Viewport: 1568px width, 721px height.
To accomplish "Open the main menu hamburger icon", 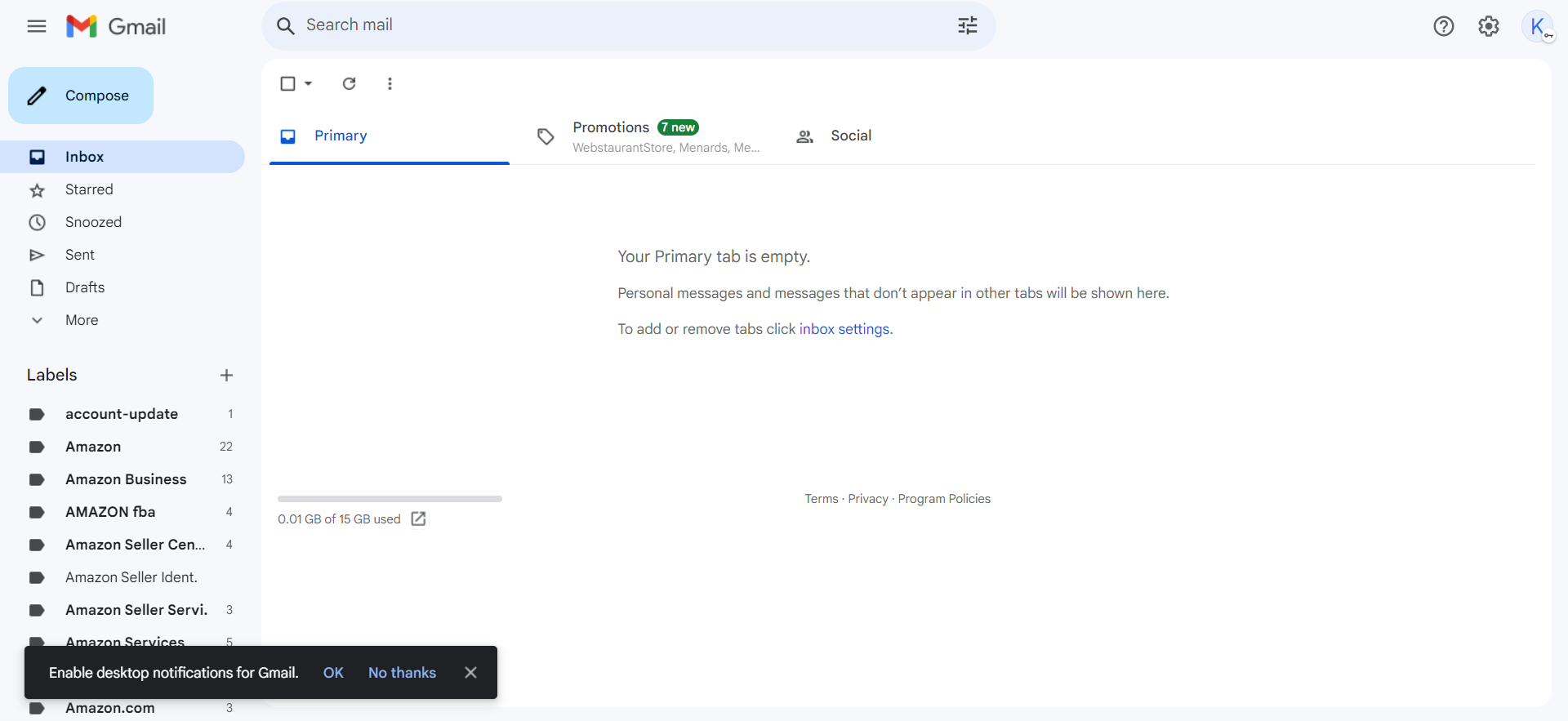I will coord(37,26).
